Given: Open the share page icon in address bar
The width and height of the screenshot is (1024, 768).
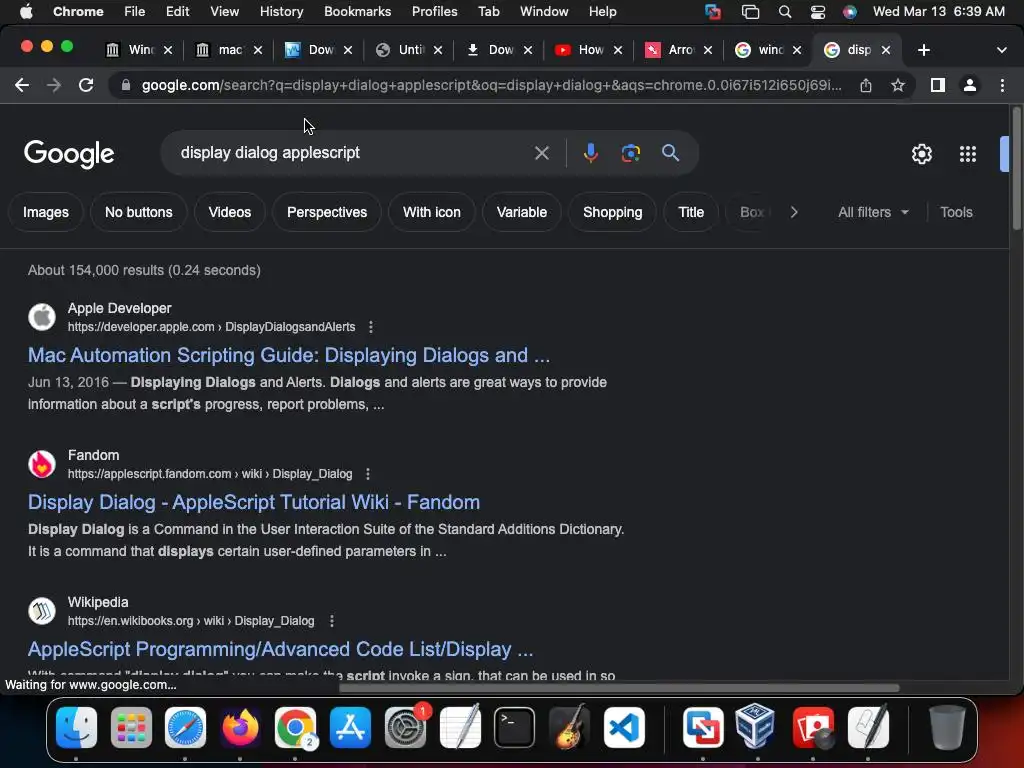Looking at the screenshot, I should 866,86.
